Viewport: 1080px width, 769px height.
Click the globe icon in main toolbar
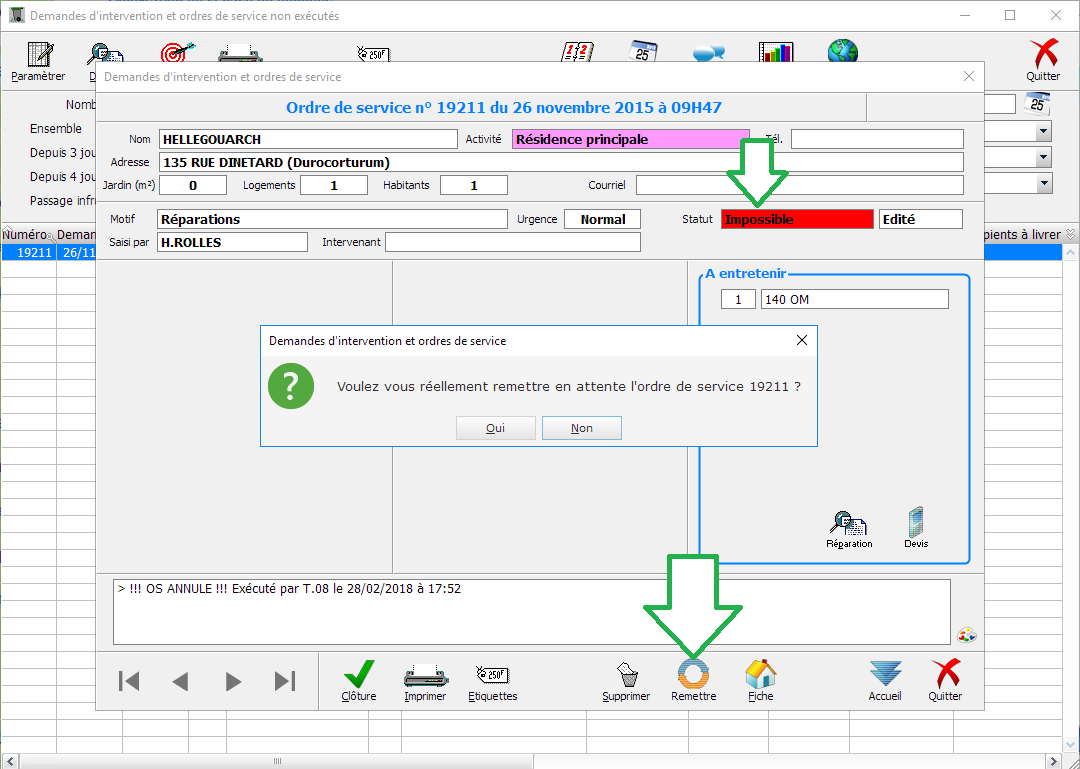pyautogui.click(x=842, y=54)
